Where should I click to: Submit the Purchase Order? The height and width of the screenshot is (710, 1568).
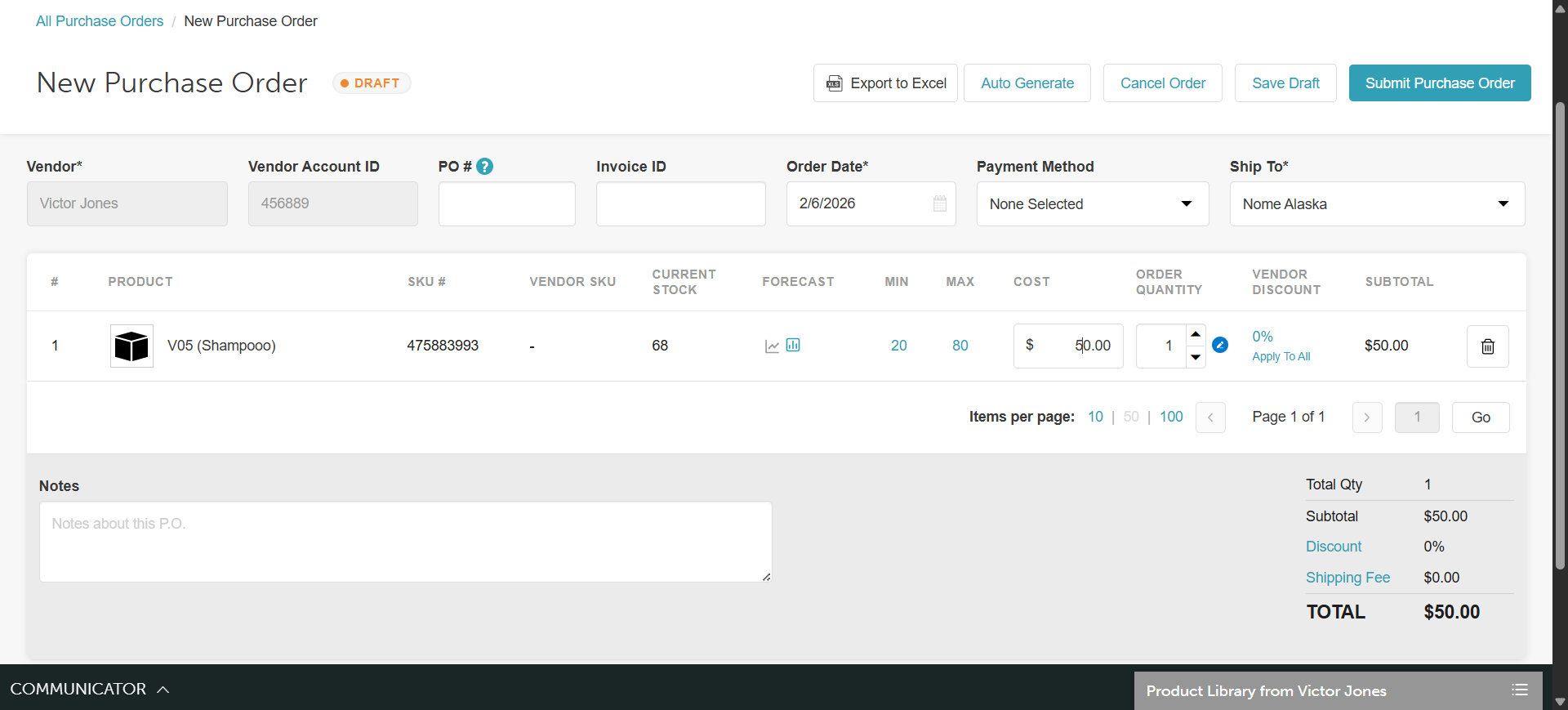coord(1440,83)
